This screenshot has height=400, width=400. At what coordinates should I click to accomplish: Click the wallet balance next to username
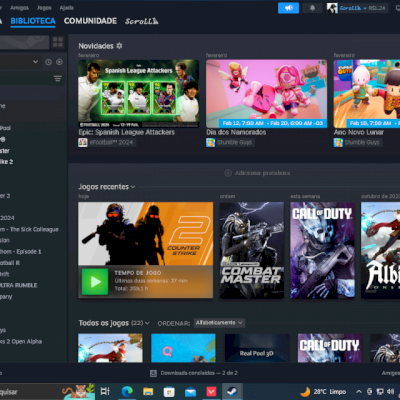click(377, 8)
